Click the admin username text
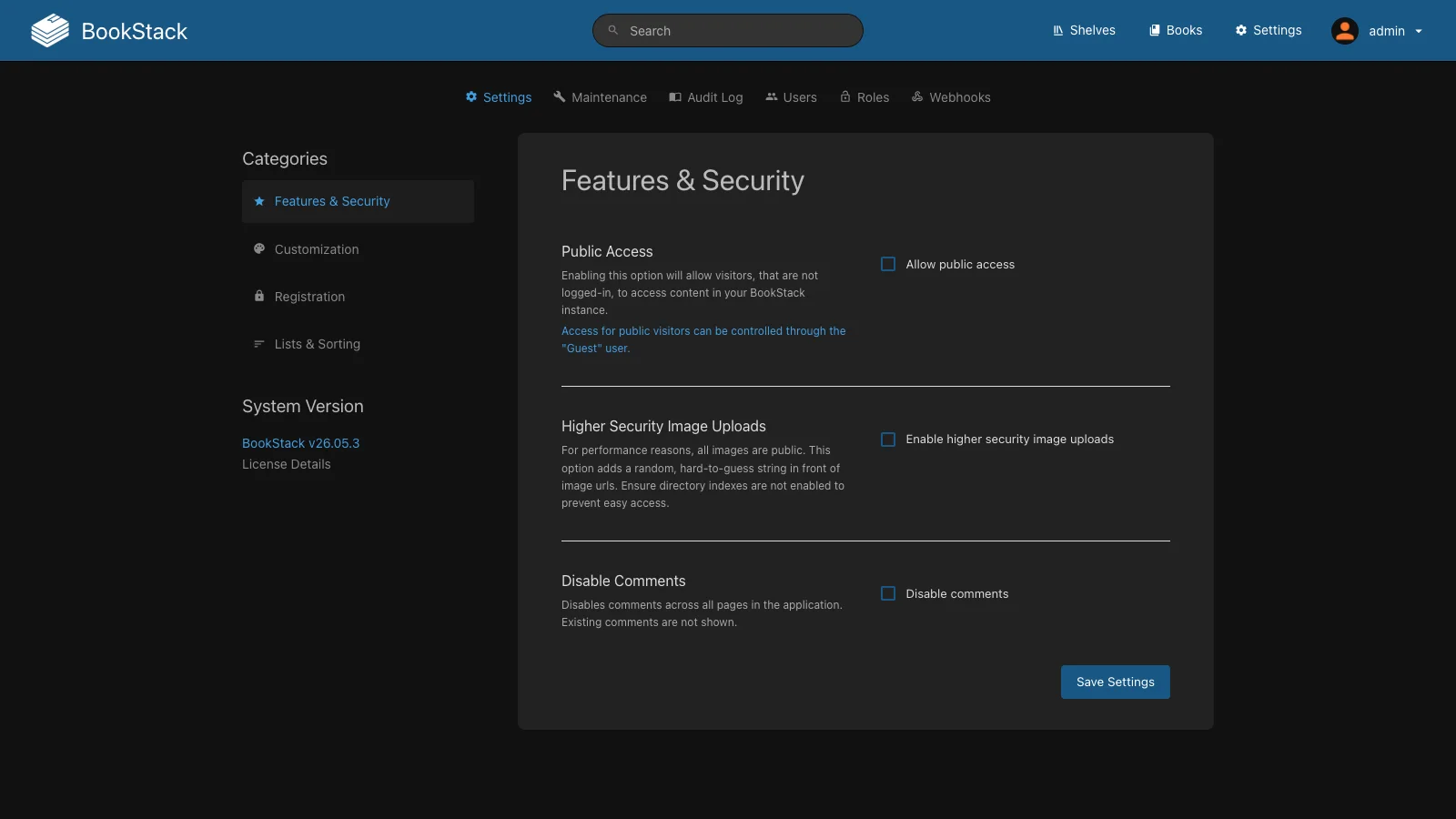The width and height of the screenshot is (1456, 819). [1387, 31]
